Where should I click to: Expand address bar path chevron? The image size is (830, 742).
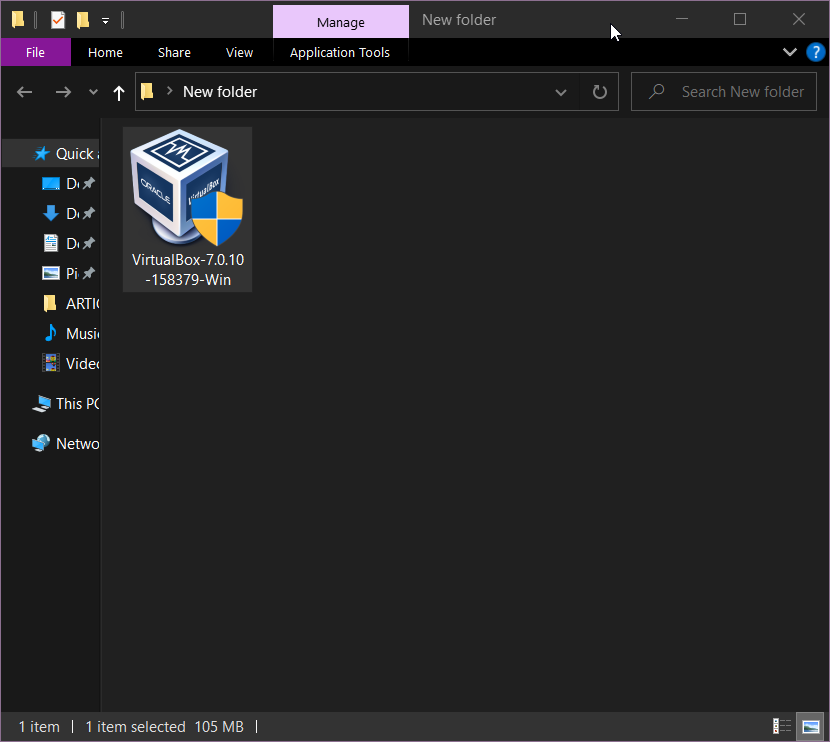point(169,91)
